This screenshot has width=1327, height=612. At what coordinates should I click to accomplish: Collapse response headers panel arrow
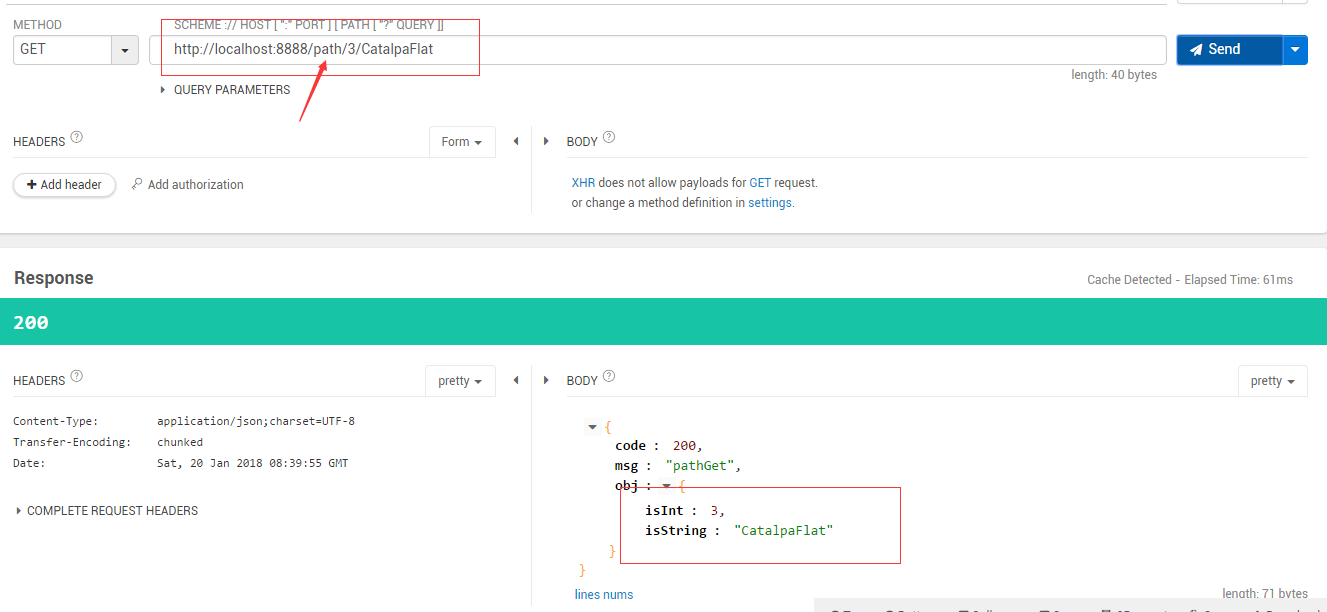[516, 381]
